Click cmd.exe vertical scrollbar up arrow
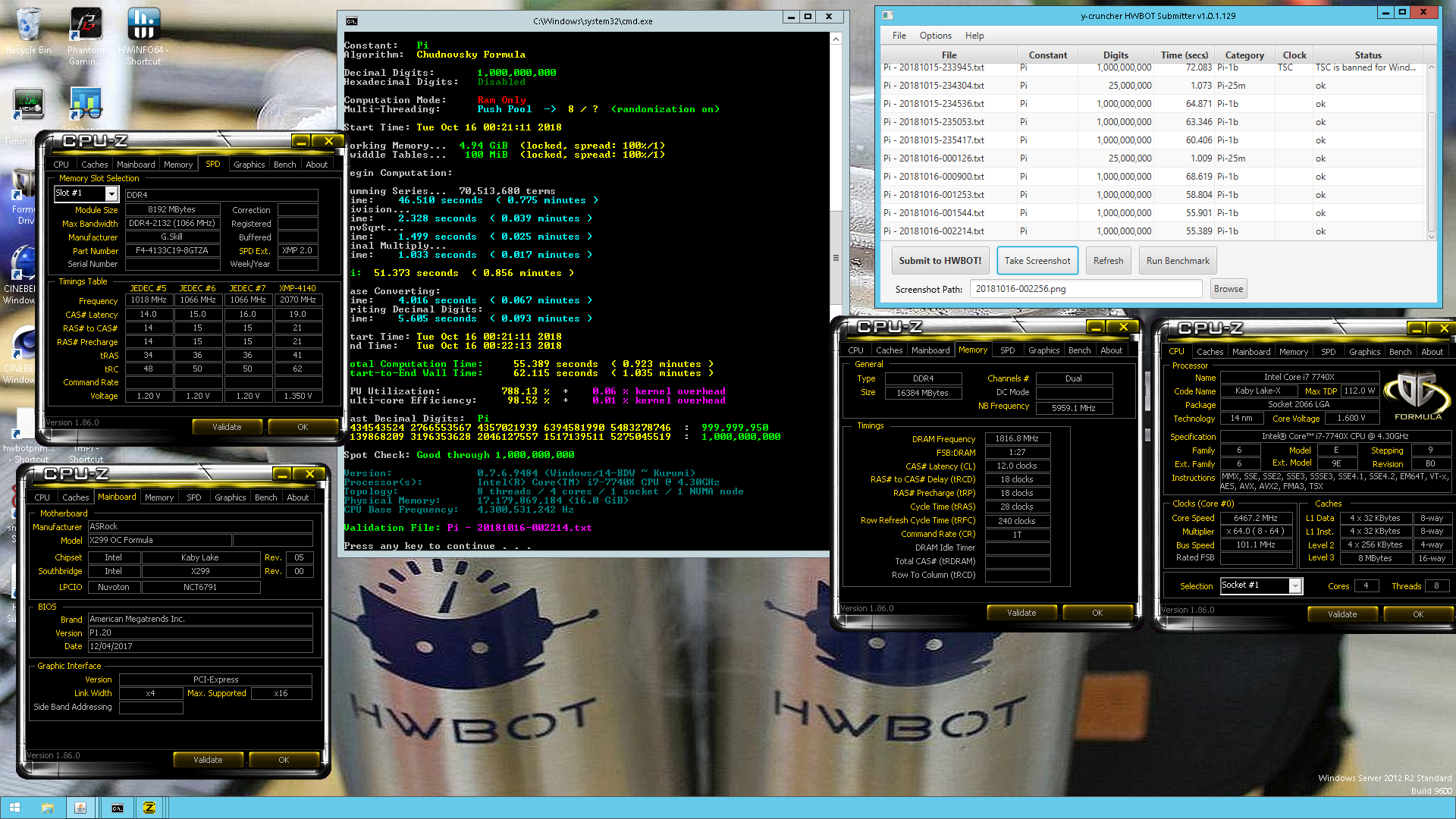 836,39
